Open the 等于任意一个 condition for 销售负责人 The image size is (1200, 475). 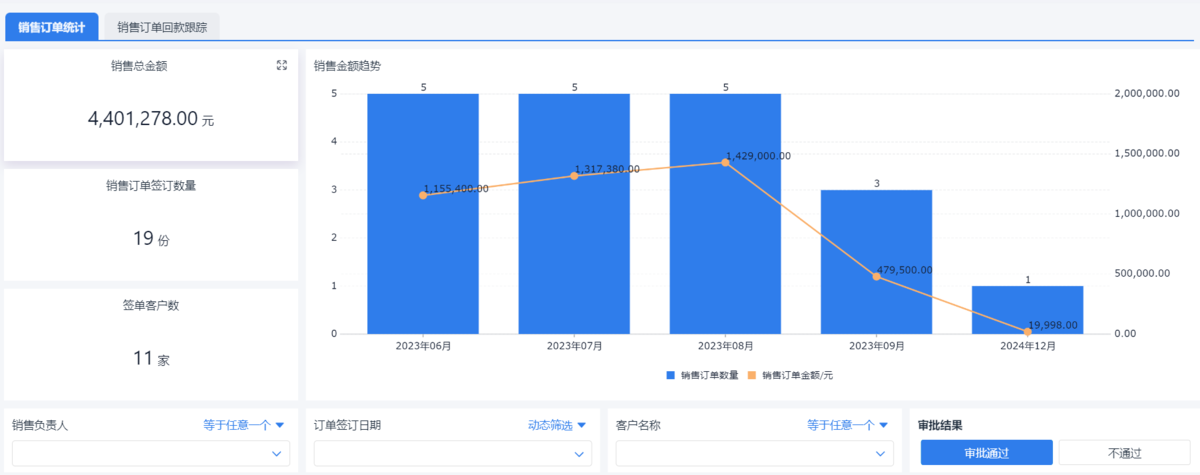coord(244,425)
